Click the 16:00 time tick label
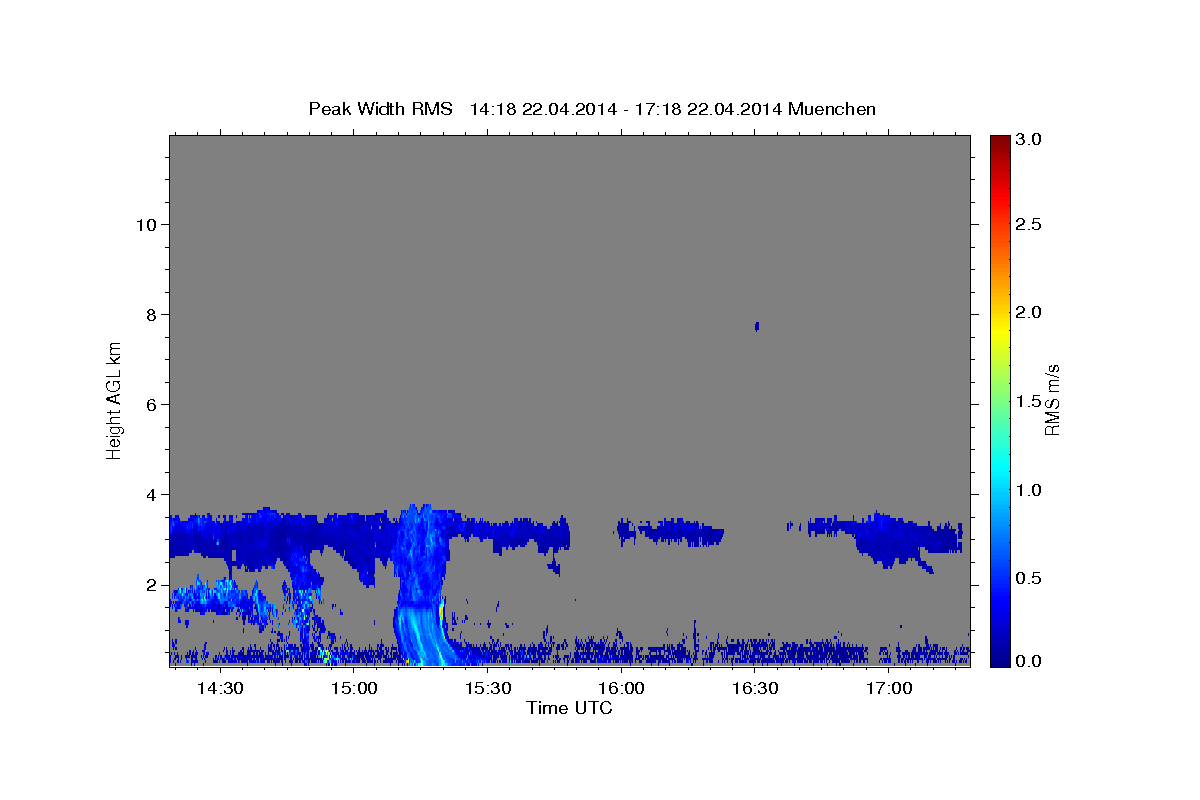Viewport: 1200px width, 800px height. tap(622, 689)
